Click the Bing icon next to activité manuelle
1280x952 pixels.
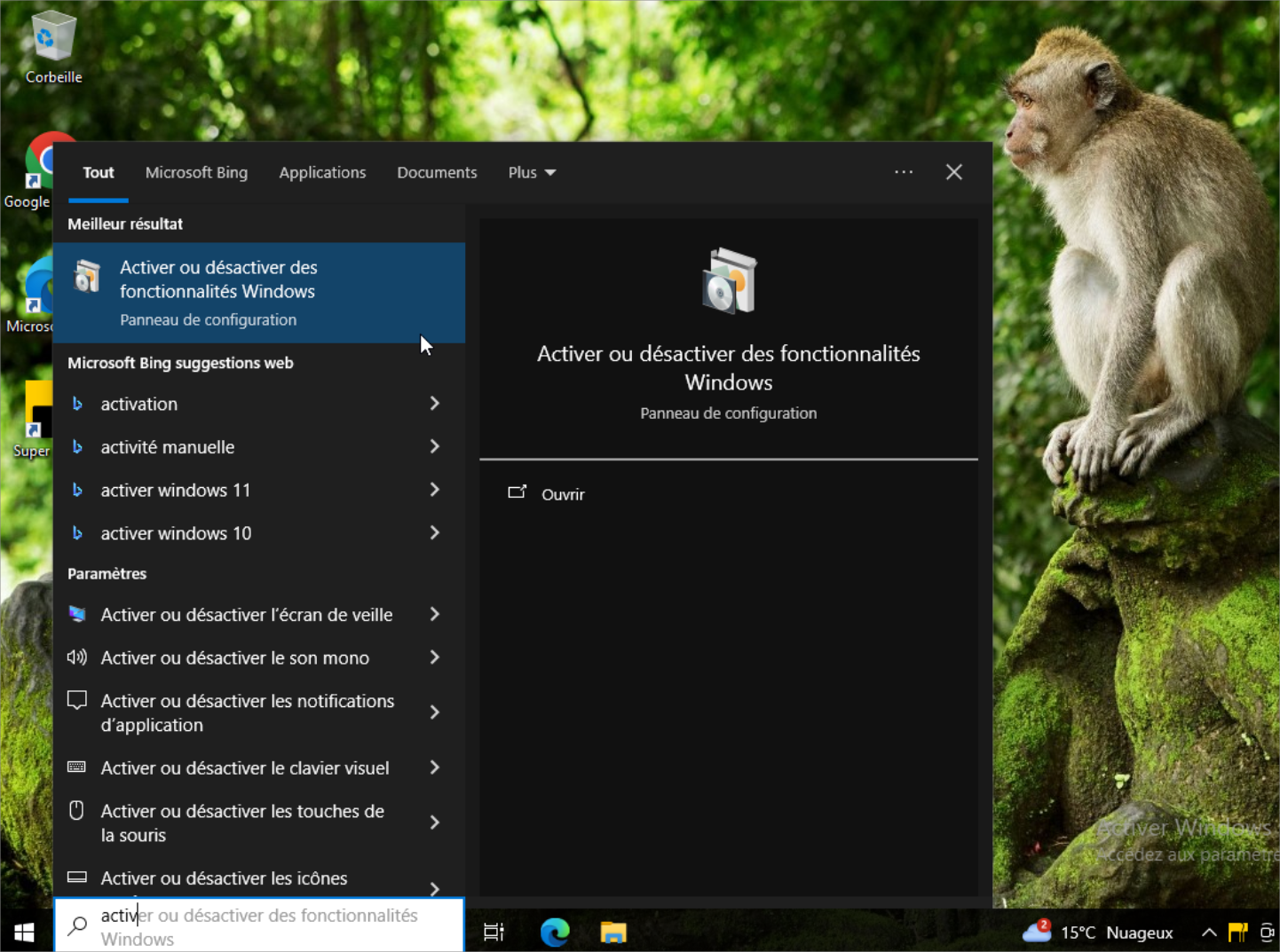coord(77,447)
